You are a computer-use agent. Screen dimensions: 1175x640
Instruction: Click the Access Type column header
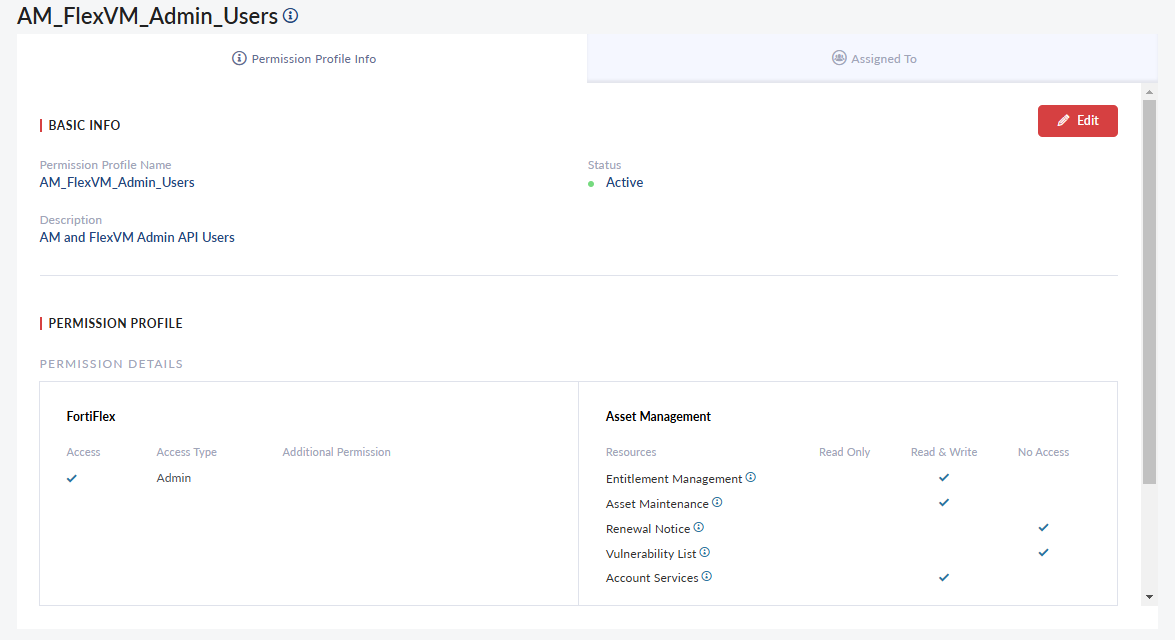pos(187,452)
